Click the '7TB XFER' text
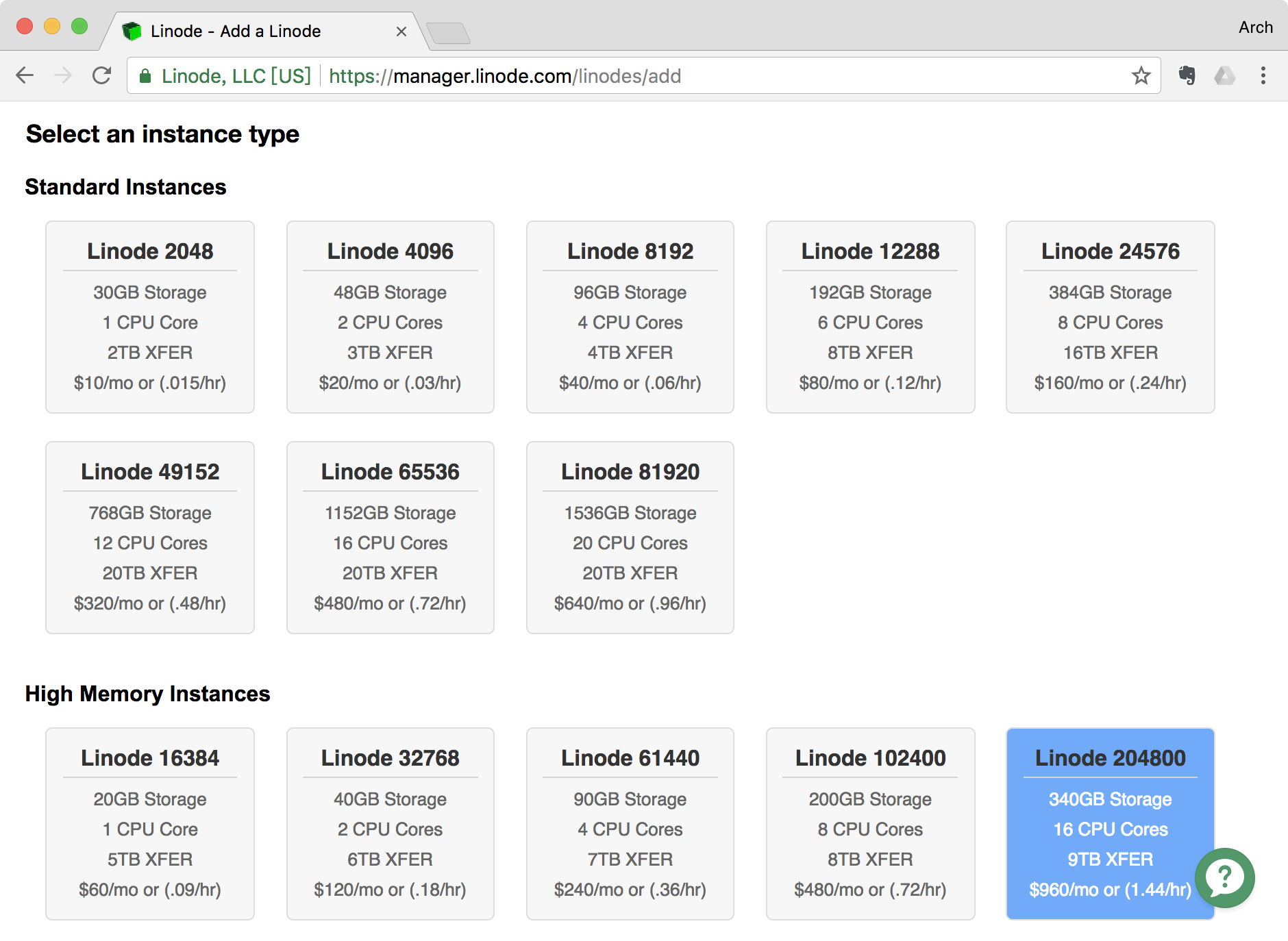This screenshot has width=1288, height=941. click(x=630, y=860)
